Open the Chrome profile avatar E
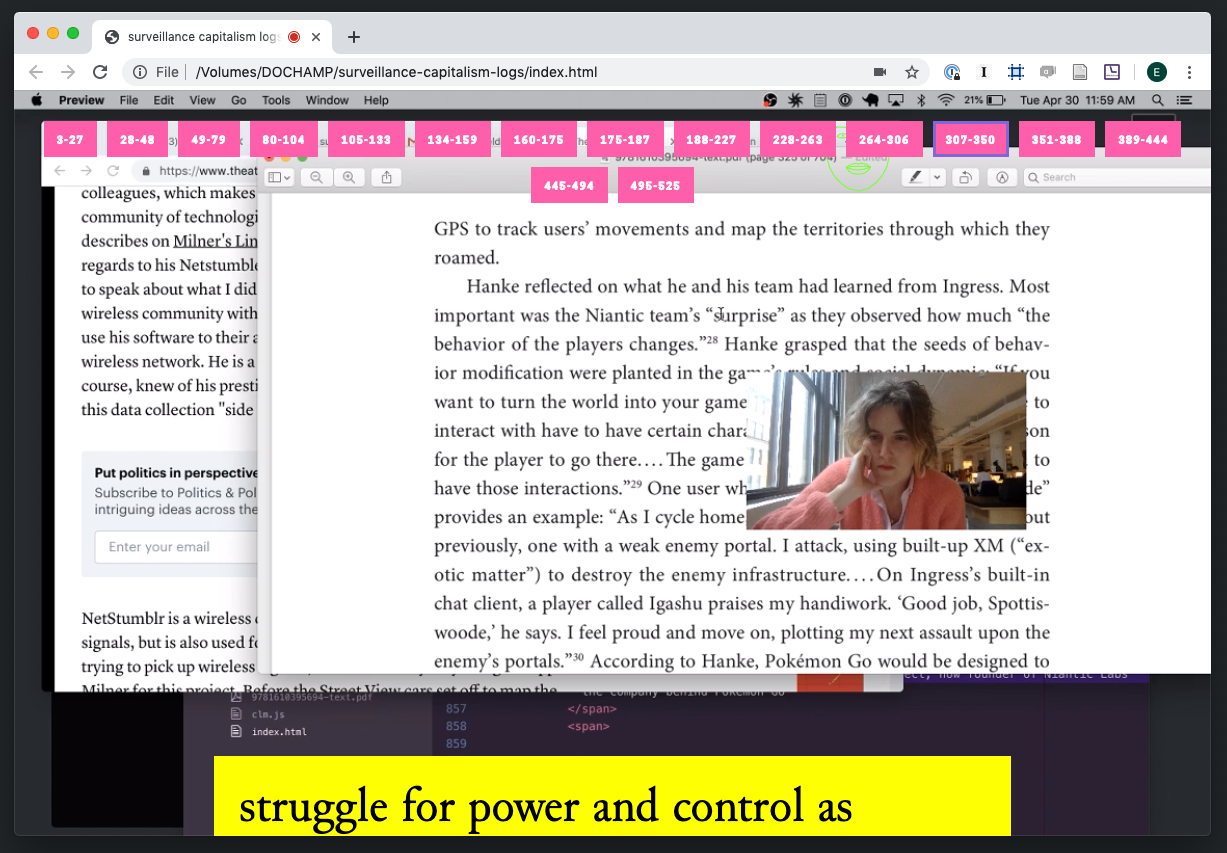 (x=1157, y=72)
